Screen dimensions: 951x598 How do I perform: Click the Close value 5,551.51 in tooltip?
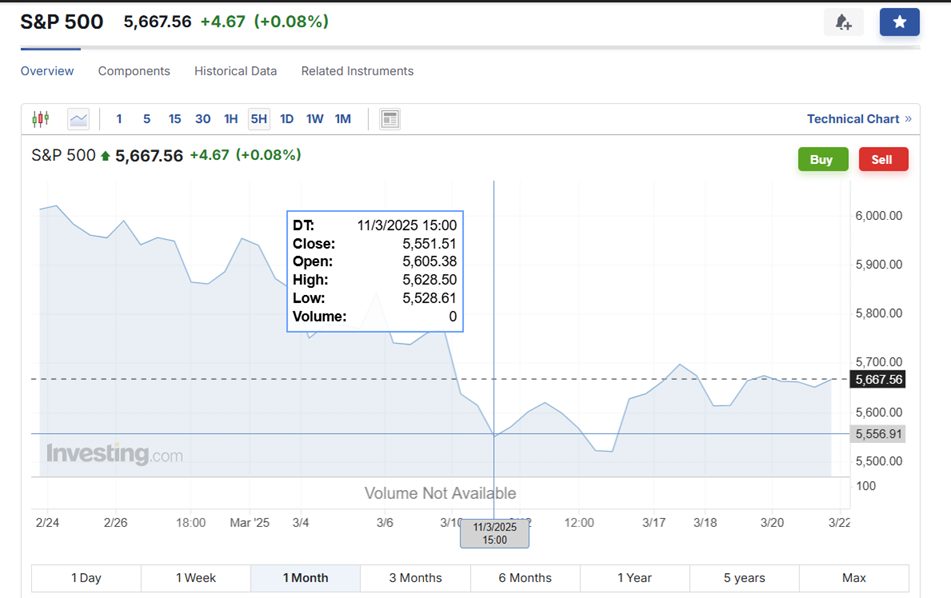429,244
